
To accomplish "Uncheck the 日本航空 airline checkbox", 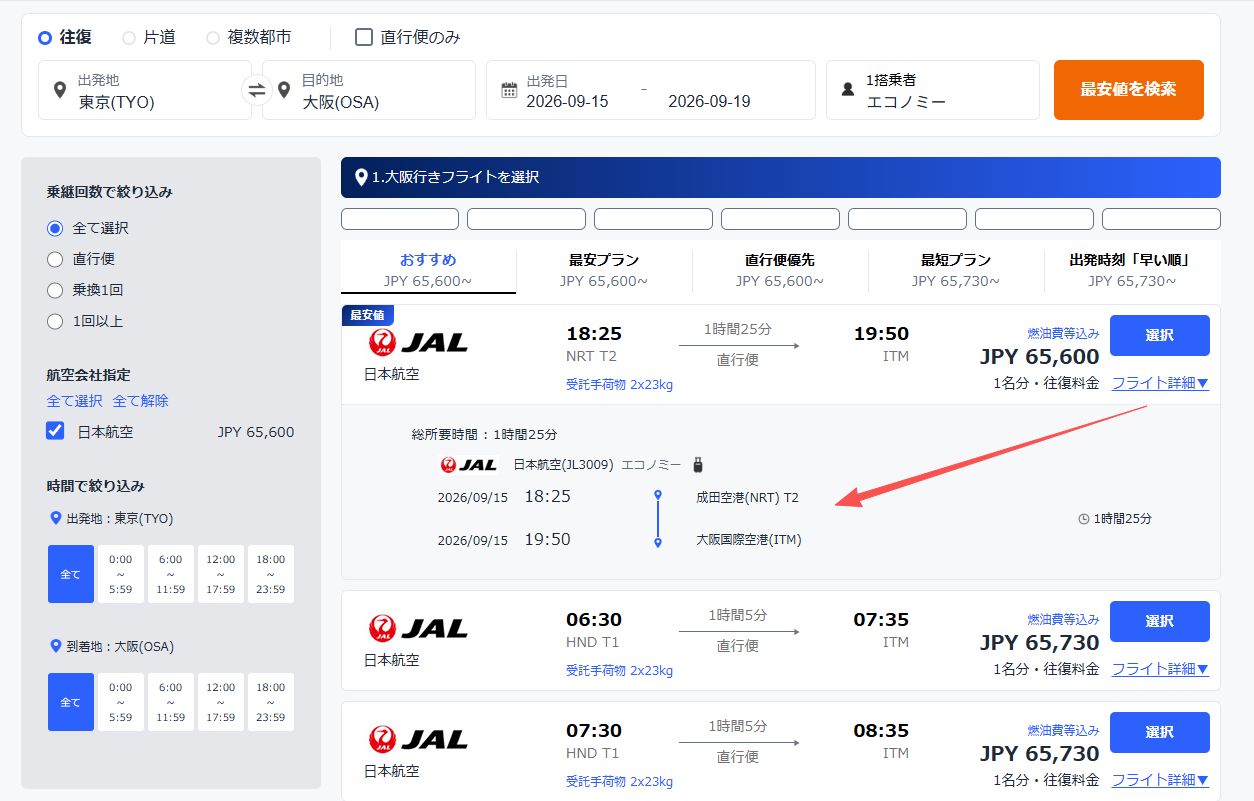I will click(55, 431).
